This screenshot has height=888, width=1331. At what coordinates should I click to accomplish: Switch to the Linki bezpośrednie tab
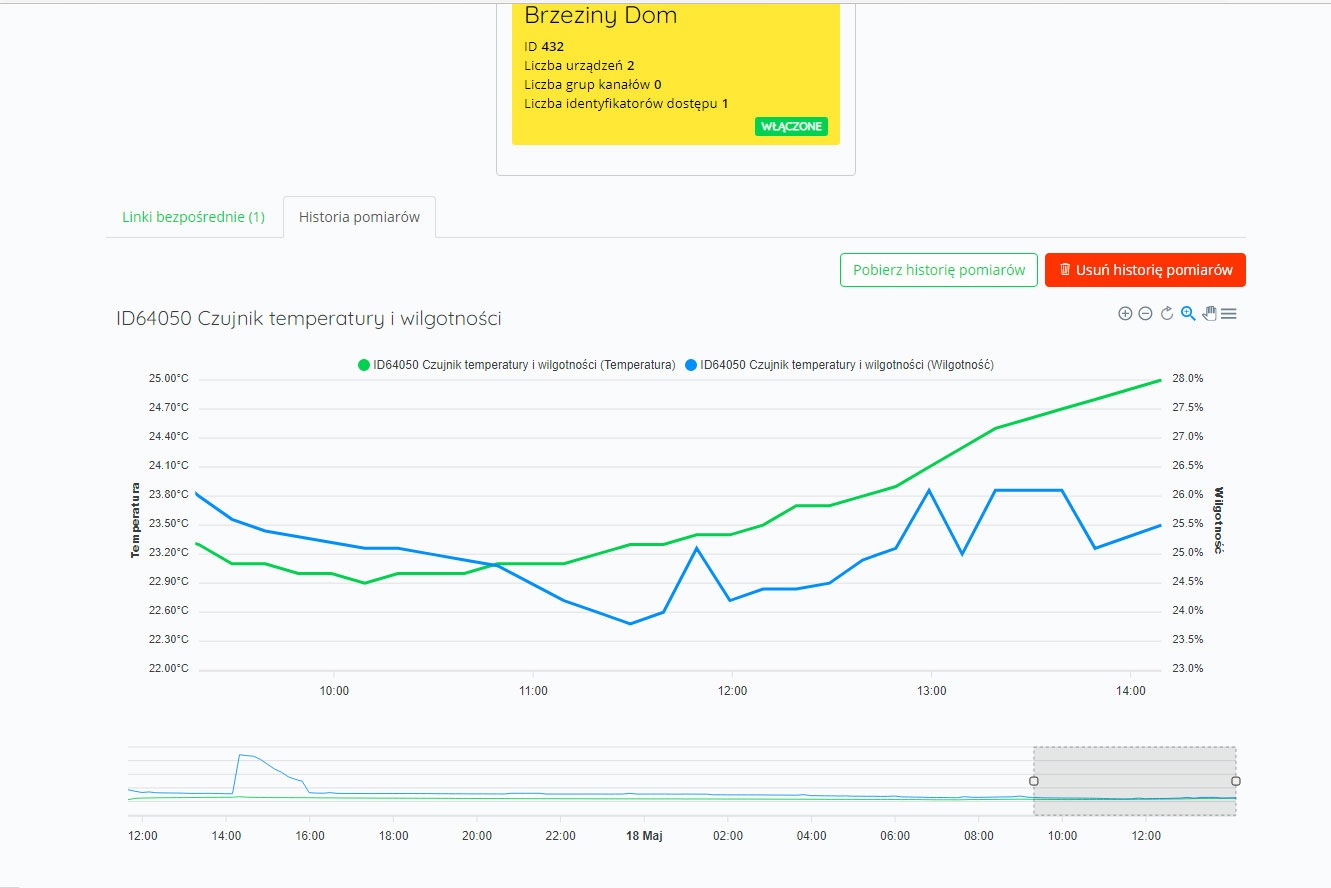tap(193, 217)
